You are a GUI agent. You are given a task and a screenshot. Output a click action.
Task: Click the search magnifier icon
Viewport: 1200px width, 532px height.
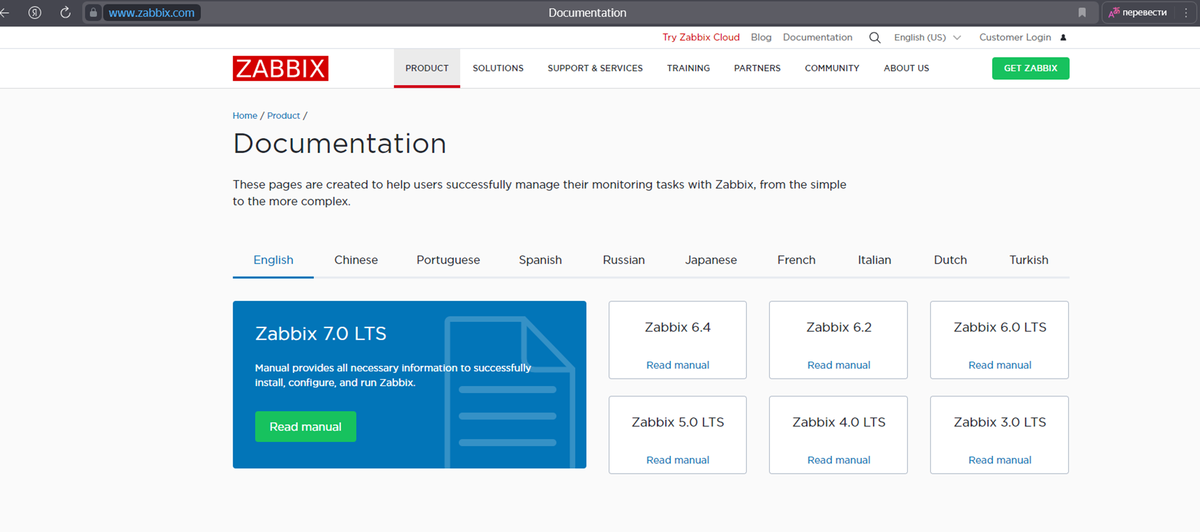[x=875, y=37]
